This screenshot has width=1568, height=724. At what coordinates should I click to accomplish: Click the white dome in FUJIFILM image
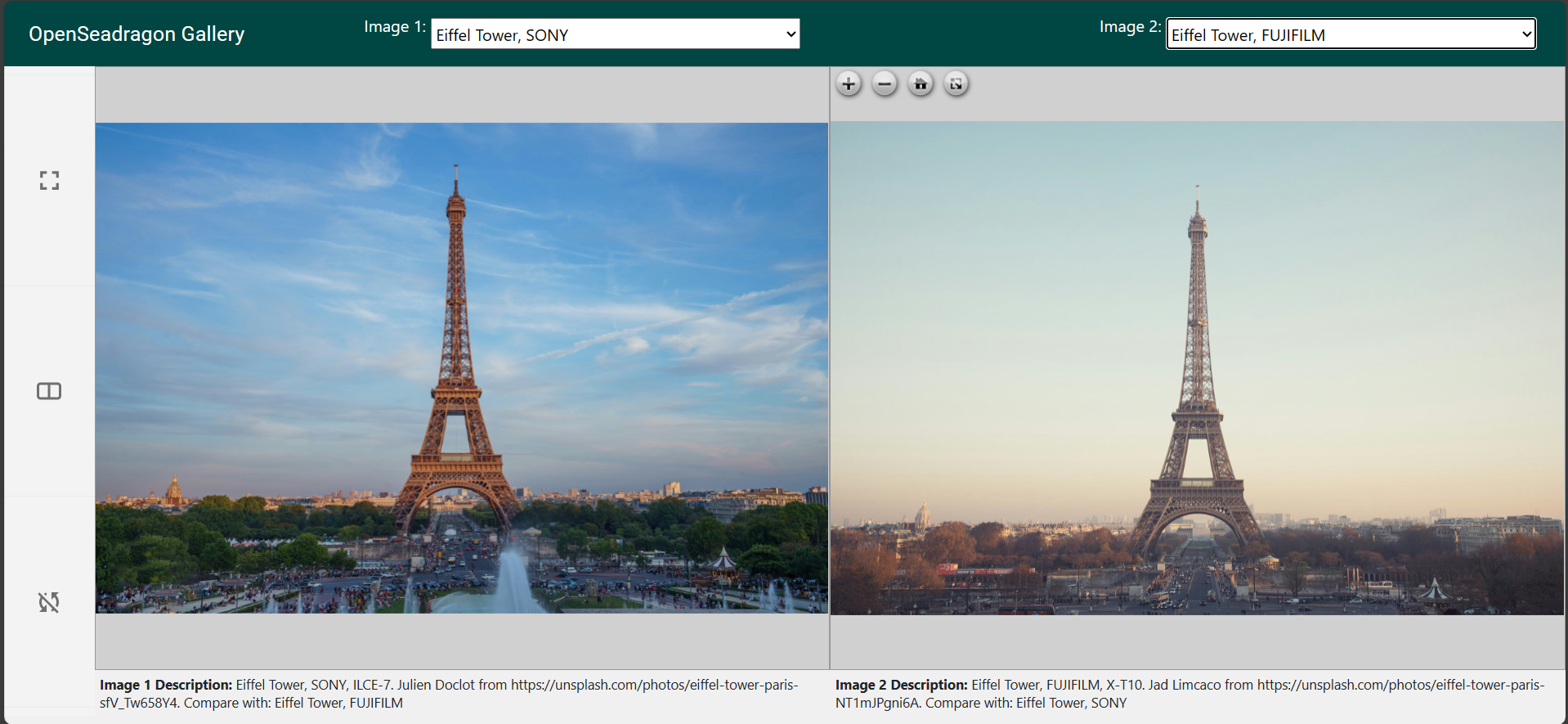922,514
